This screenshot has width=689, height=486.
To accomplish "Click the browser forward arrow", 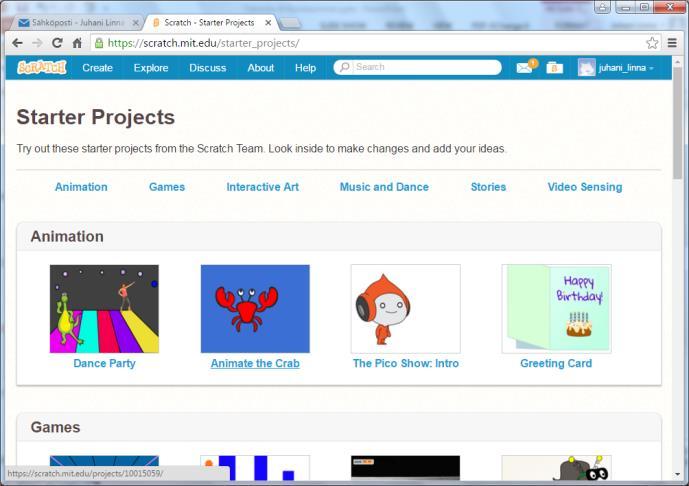I will (37, 43).
